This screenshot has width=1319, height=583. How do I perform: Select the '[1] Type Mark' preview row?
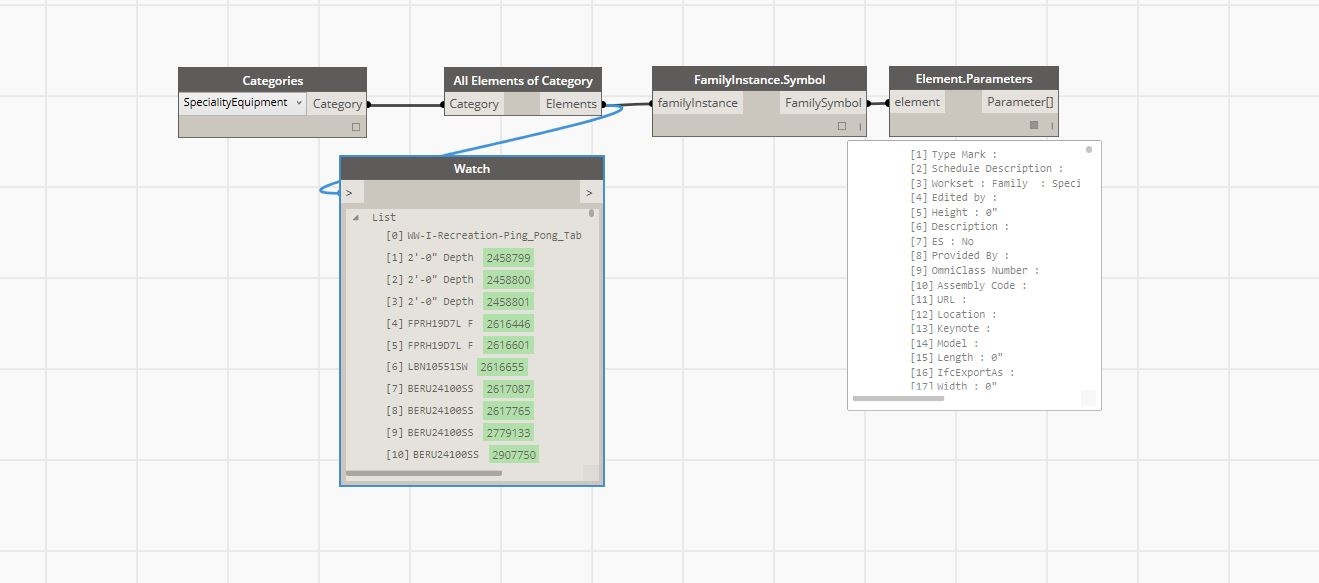pos(954,155)
